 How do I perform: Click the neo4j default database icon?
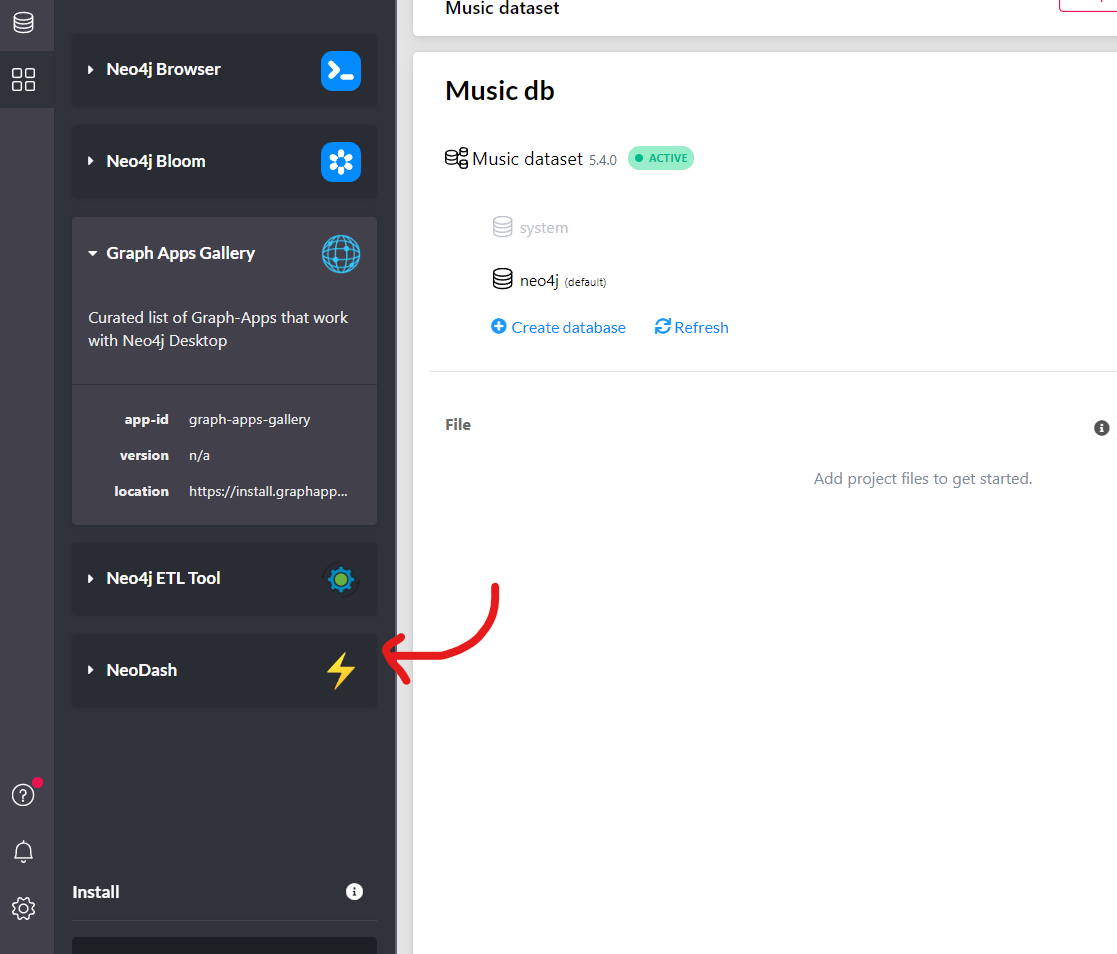(502, 279)
